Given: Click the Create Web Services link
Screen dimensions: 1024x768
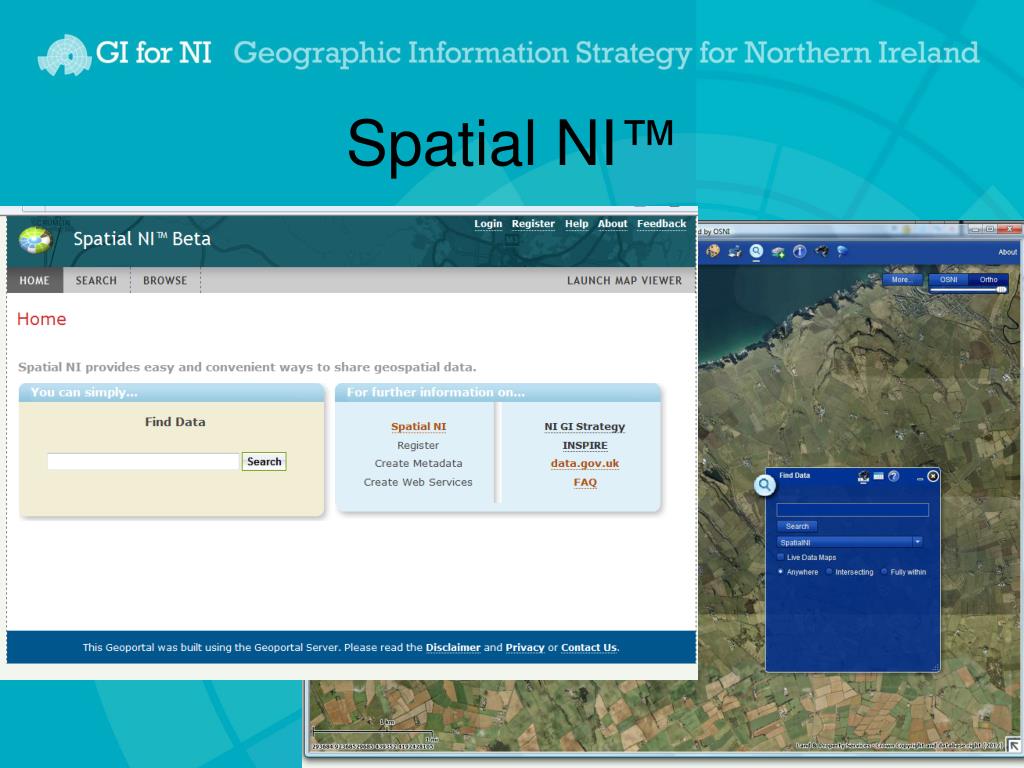Looking at the screenshot, I should 418,482.
